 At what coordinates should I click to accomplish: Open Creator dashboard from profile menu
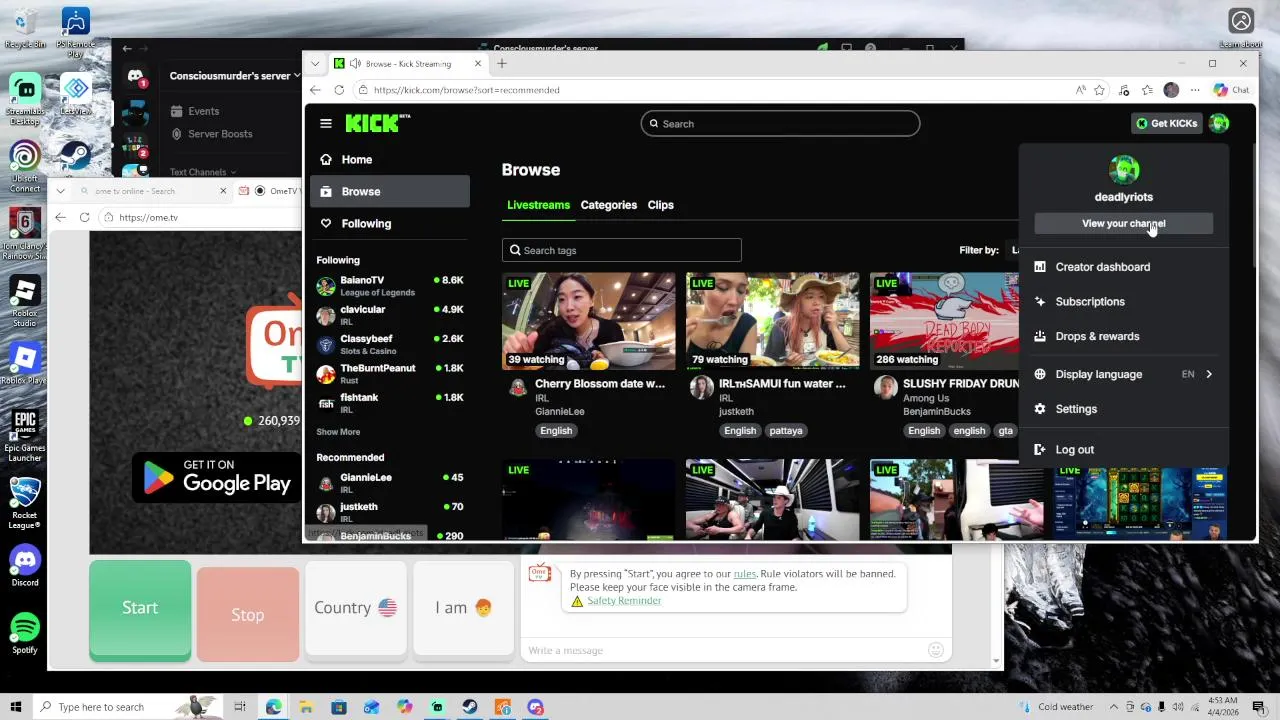tap(1123, 267)
